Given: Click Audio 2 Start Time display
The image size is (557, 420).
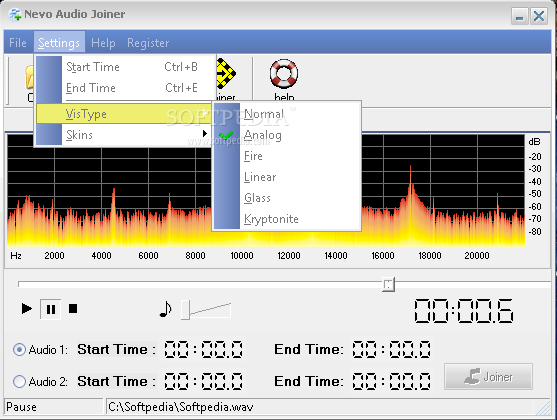Looking at the screenshot, I should point(203,381).
